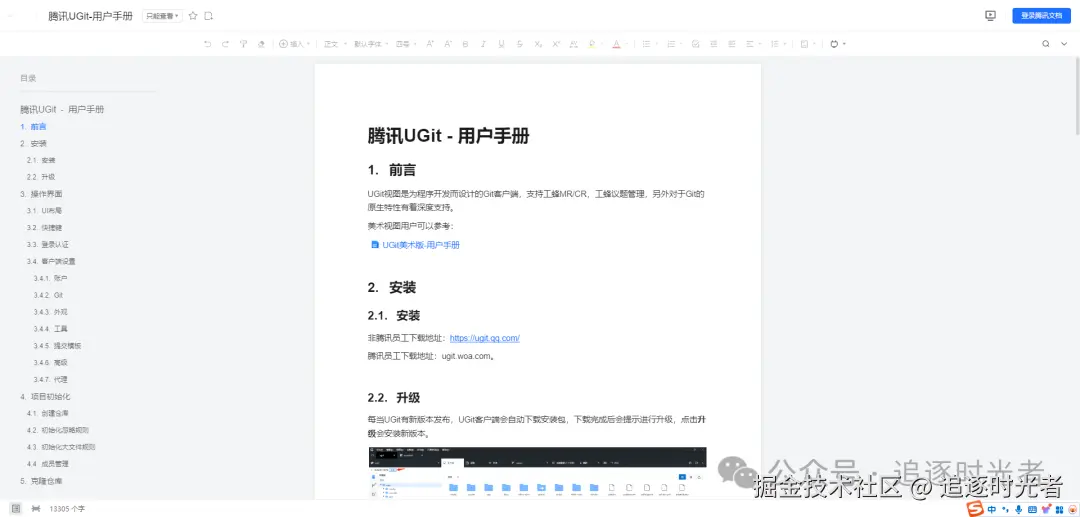Viewport: 1080px width, 517px height.
Task: Click the 腾讯UGit - 用户手册 outline title
Action: [x=62, y=109]
